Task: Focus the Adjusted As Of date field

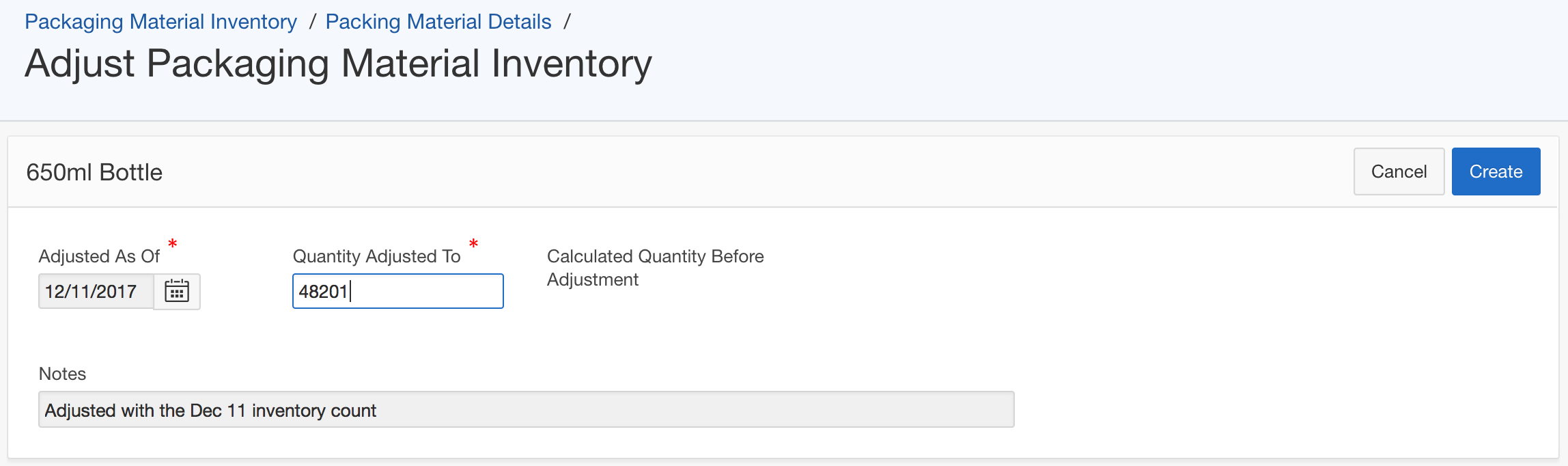Action: [96, 292]
